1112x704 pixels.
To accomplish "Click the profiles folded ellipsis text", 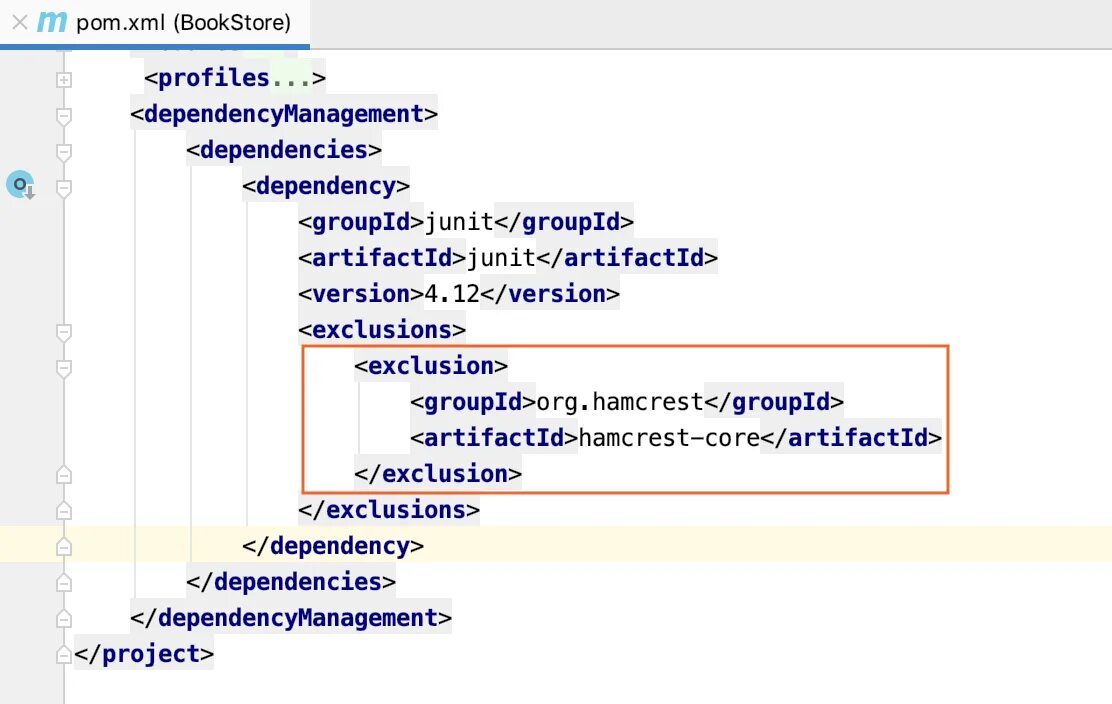I will [291, 78].
